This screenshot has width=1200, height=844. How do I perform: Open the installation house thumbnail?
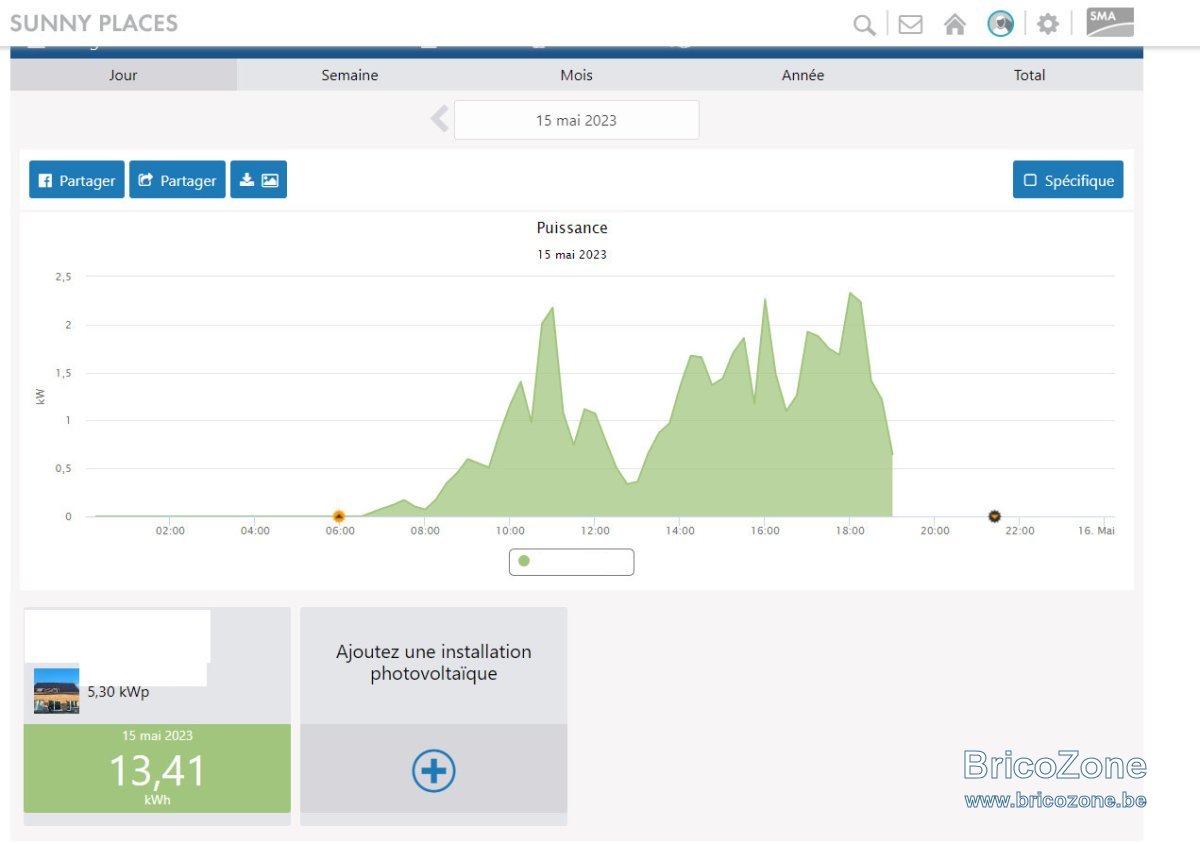[56, 690]
